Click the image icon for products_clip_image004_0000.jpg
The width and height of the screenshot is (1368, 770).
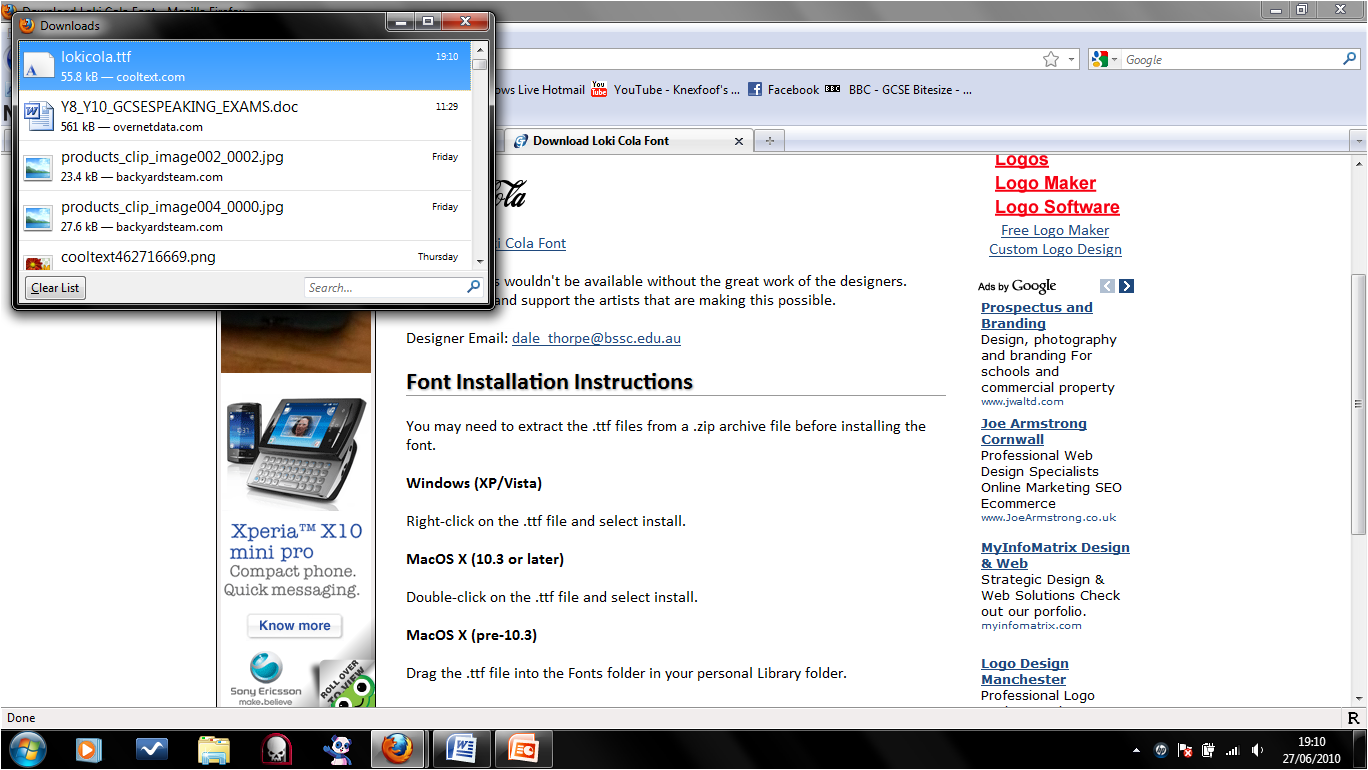38,217
